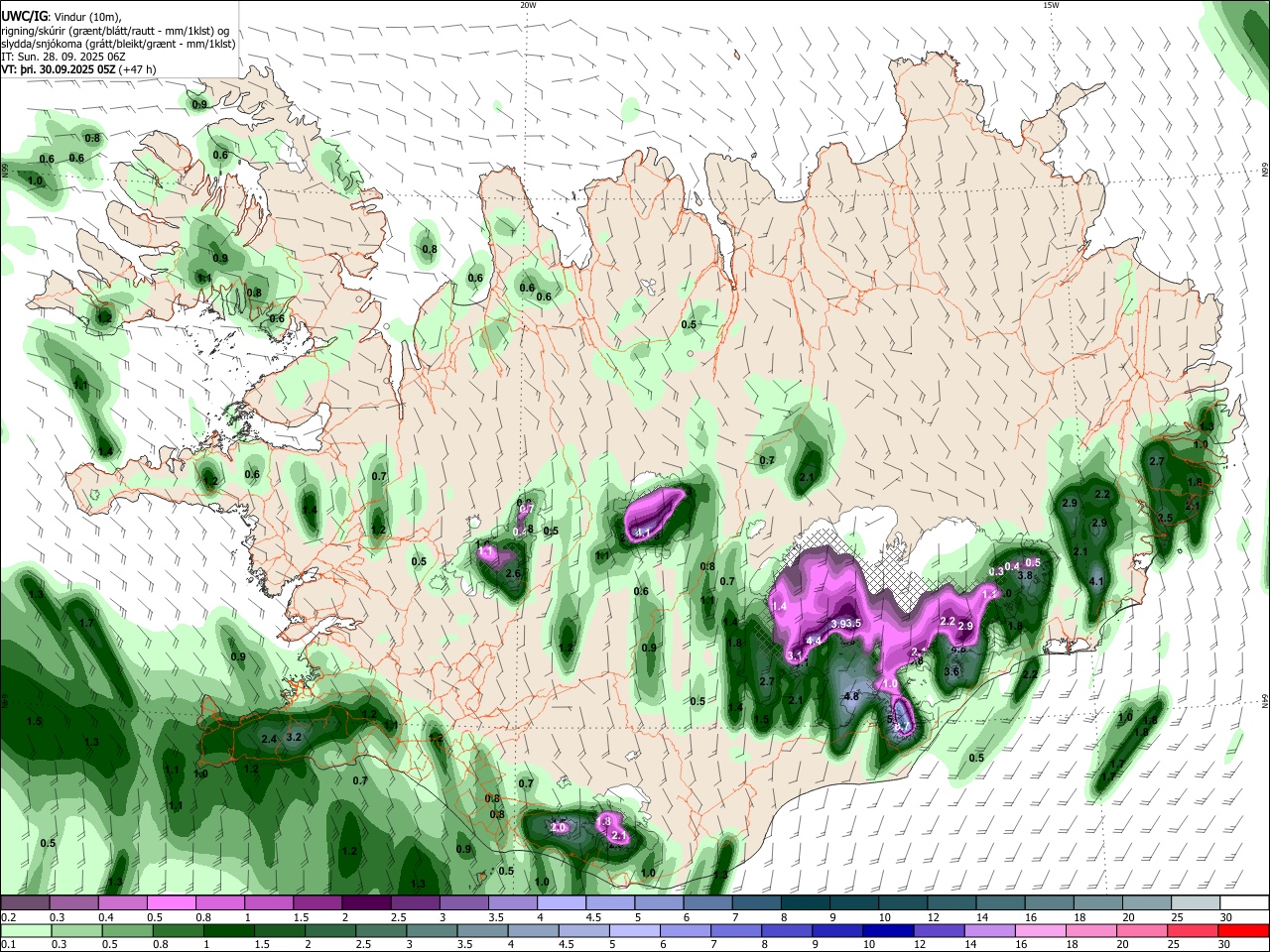Viewport: 1270px width, 952px height.
Task: Click the '2.6' precipitation value on the map
Action: 513,574
